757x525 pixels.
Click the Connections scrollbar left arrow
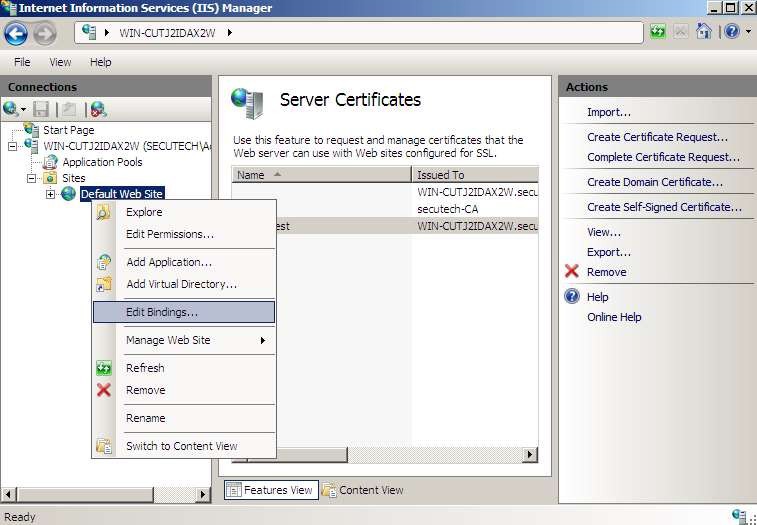coord(9,495)
